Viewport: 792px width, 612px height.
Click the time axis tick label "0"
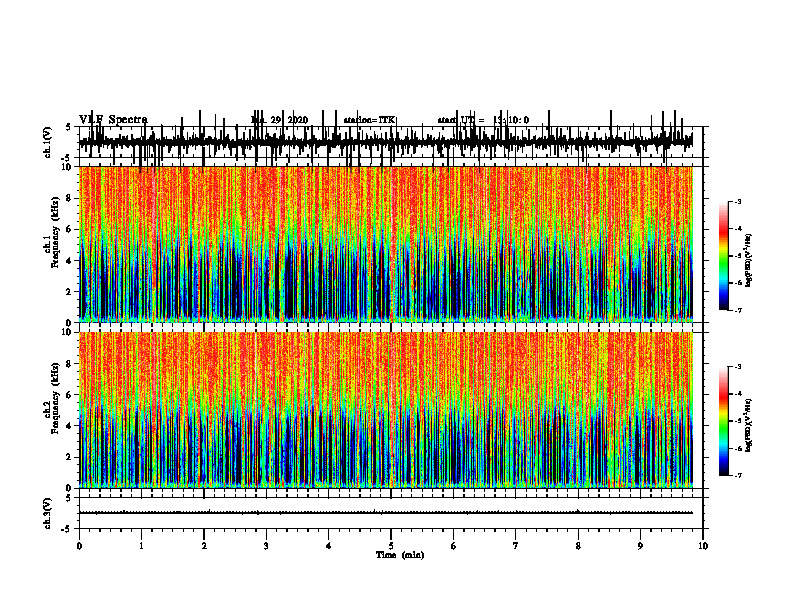pyautogui.click(x=79, y=546)
